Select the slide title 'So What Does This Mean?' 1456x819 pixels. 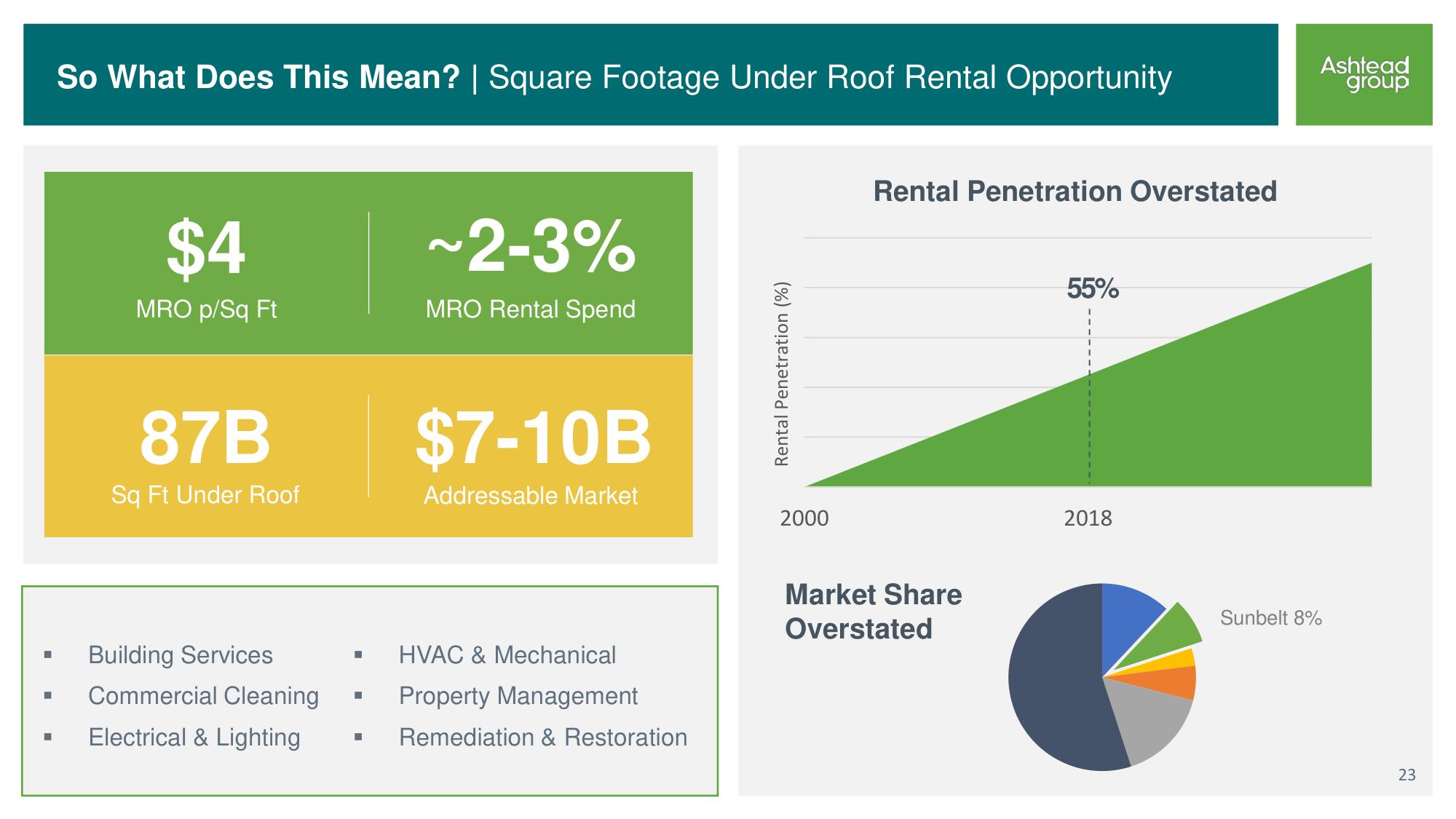[x=258, y=77]
